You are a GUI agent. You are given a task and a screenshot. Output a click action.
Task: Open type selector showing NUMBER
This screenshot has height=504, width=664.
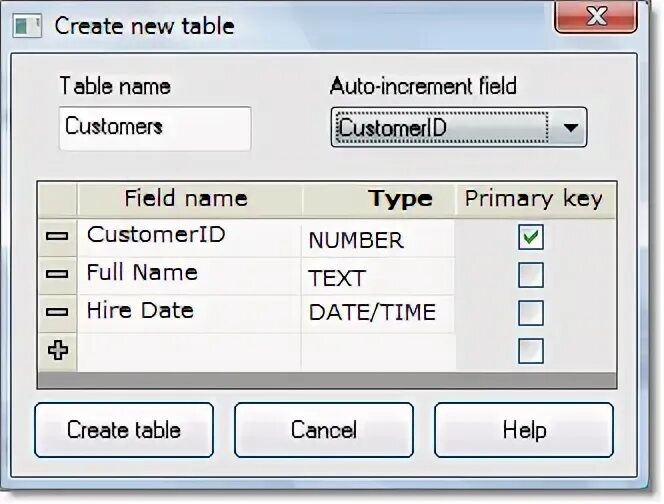coord(377,240)
